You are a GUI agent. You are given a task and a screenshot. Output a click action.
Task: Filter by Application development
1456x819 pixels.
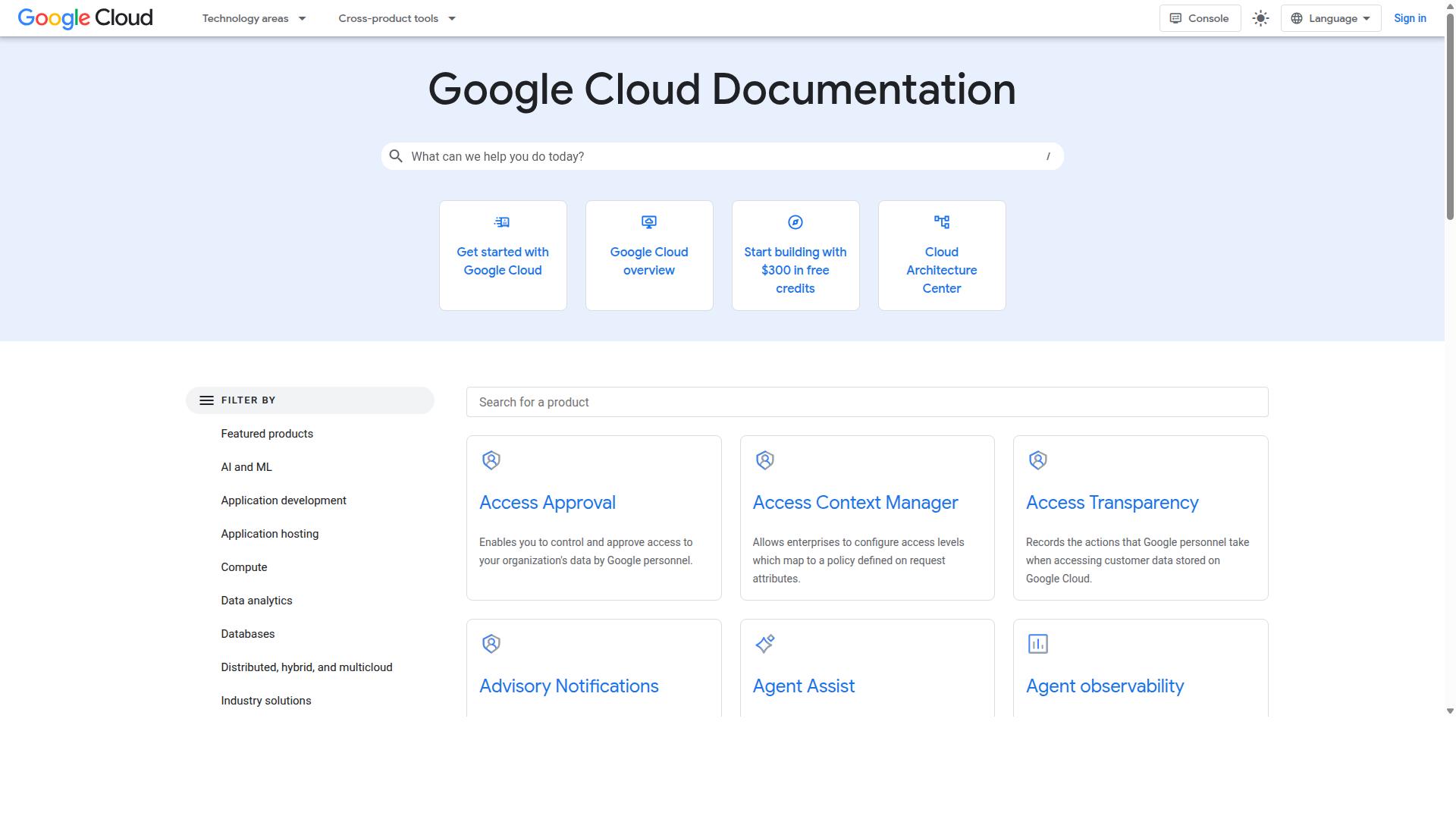[x=284, y=500]
